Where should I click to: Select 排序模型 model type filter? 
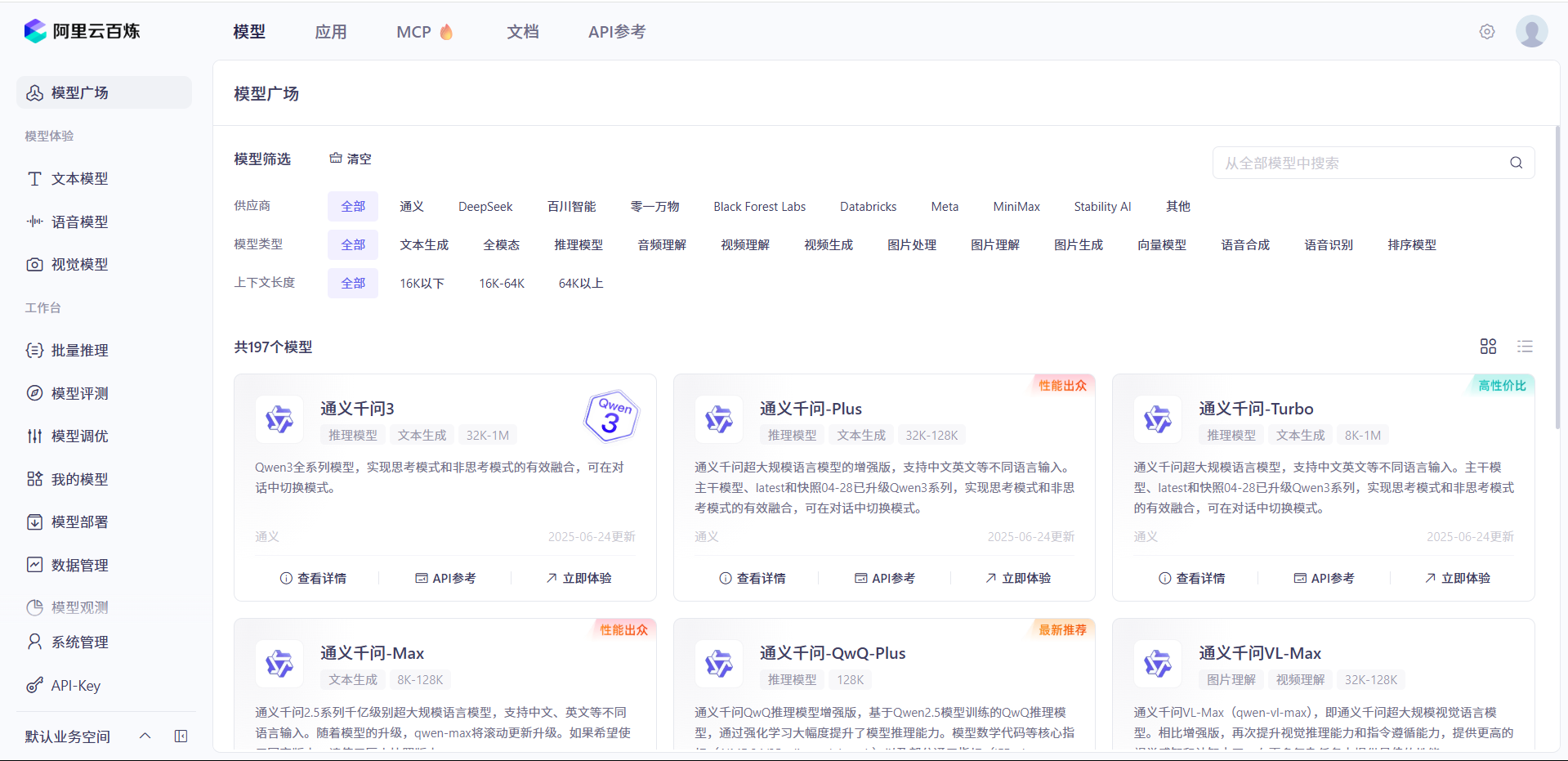[1412, 244]
